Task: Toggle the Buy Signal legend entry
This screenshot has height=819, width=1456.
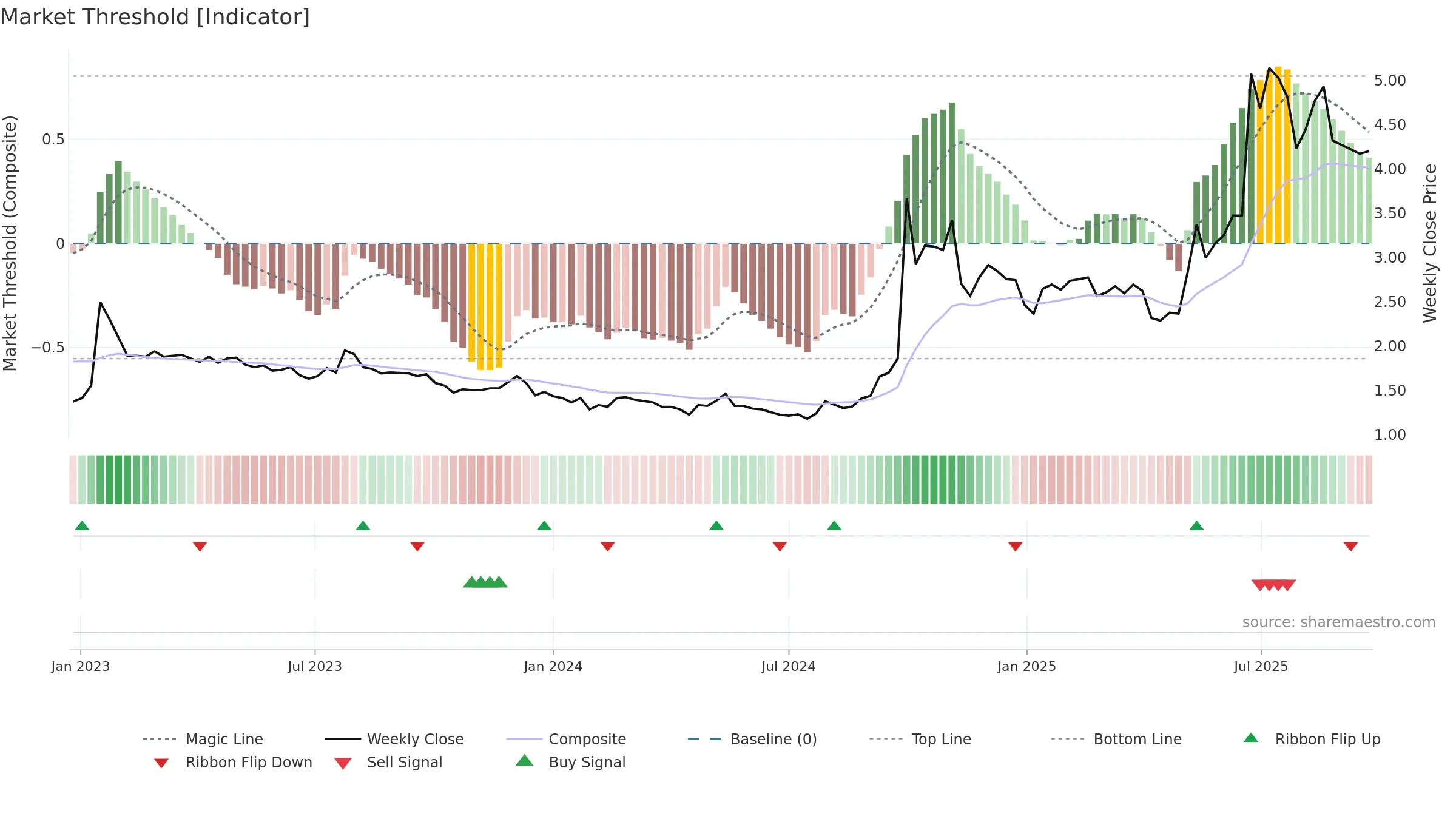Action: point(570,762)
